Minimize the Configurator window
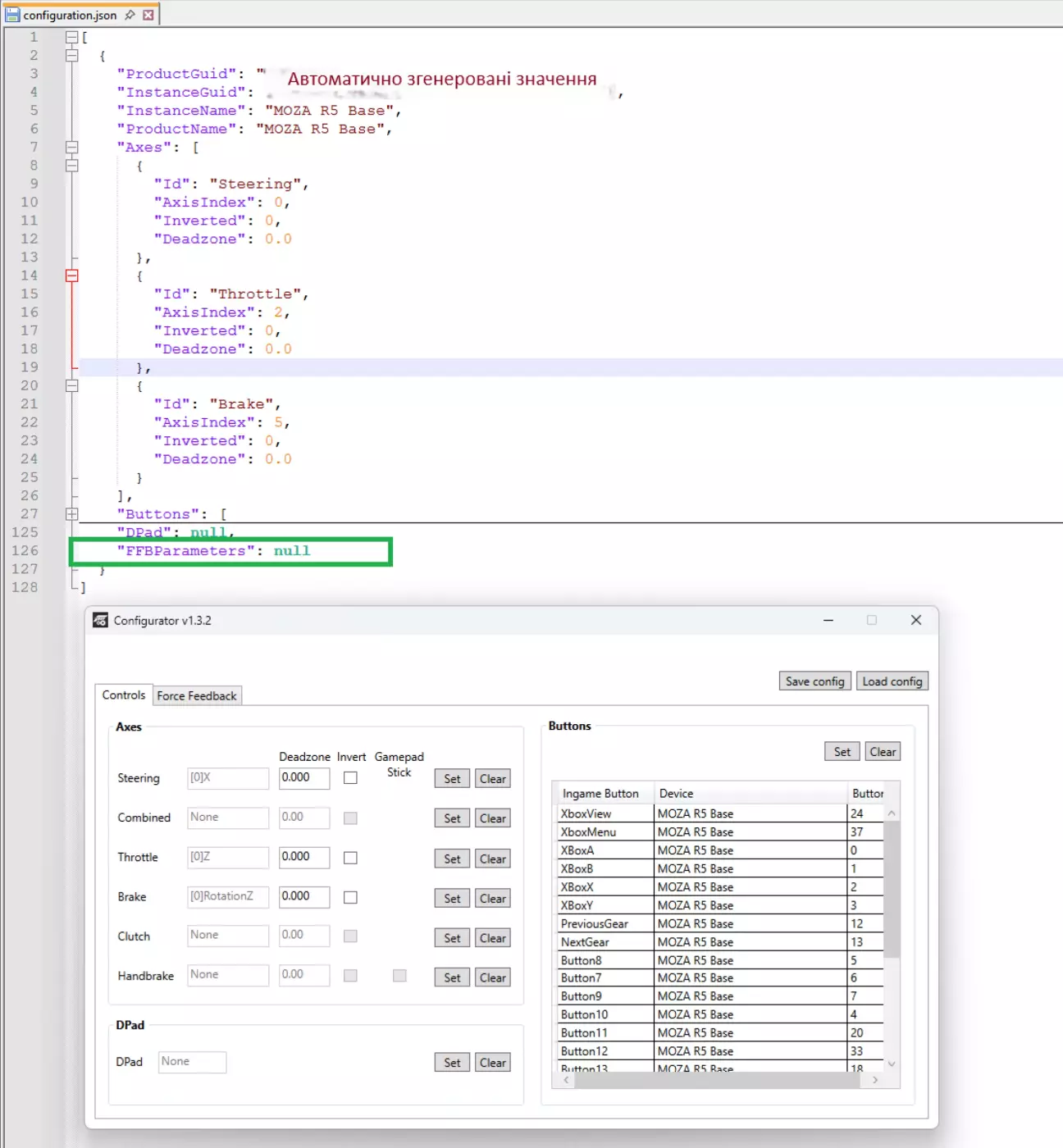The width and height of the screenshot is (1063, 1148). coord(828,620)
